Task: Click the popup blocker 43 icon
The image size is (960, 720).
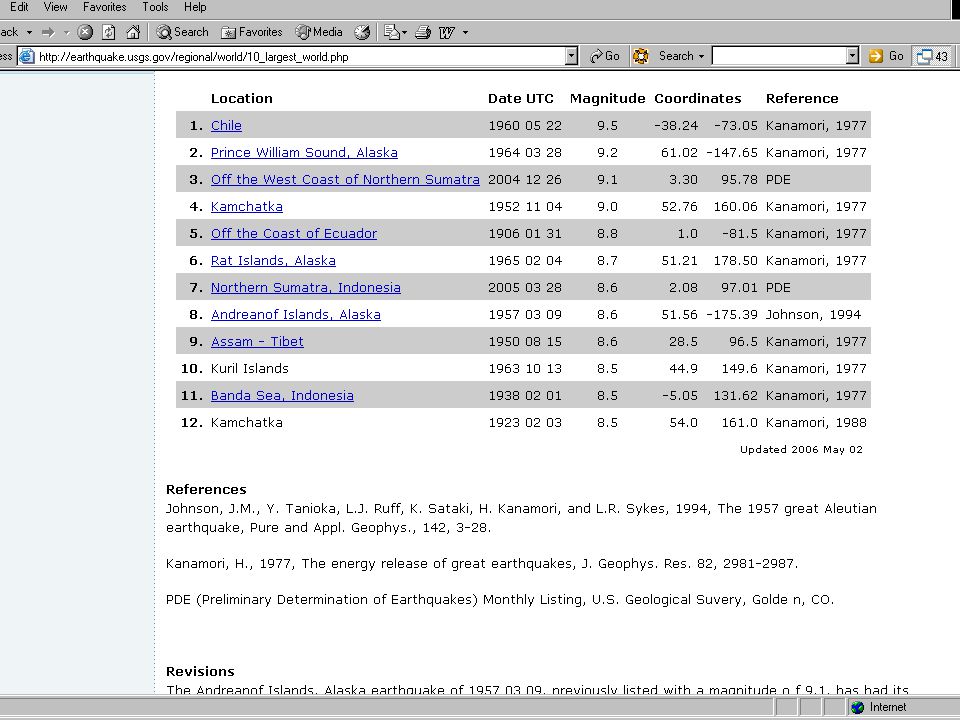Action: click(x=932, y=56)
